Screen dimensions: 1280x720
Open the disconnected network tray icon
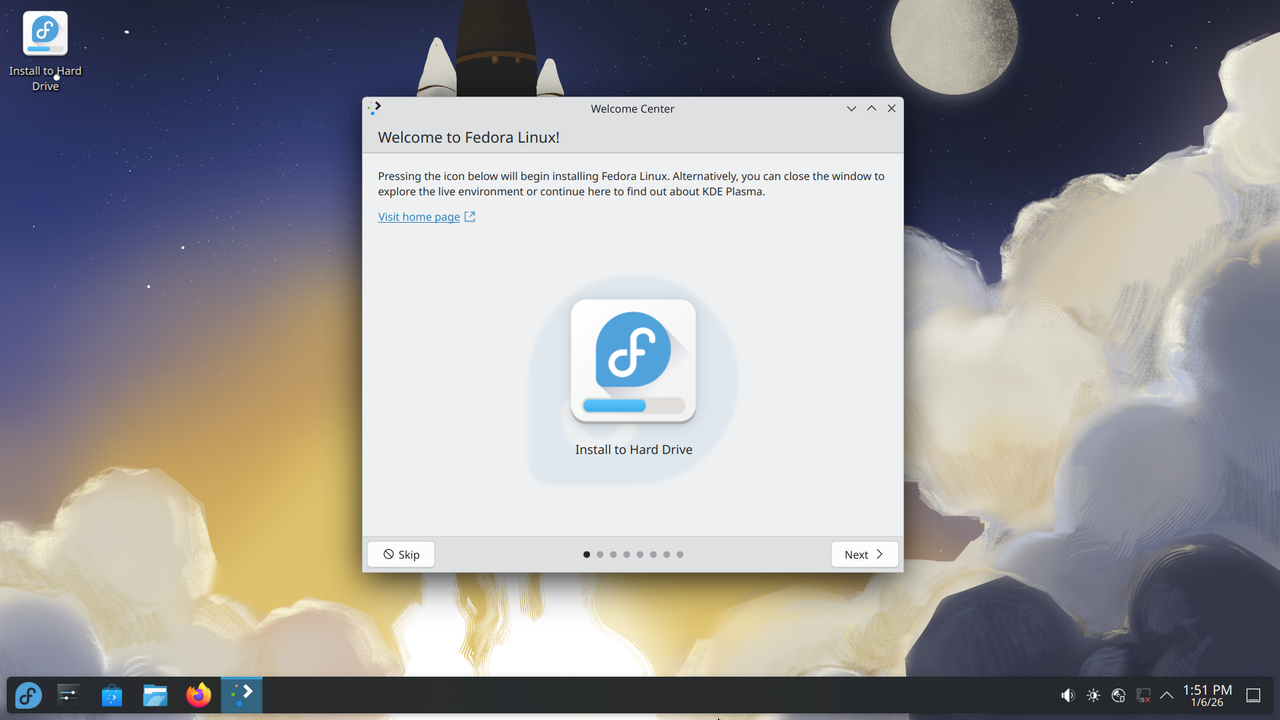point(1143,695)
